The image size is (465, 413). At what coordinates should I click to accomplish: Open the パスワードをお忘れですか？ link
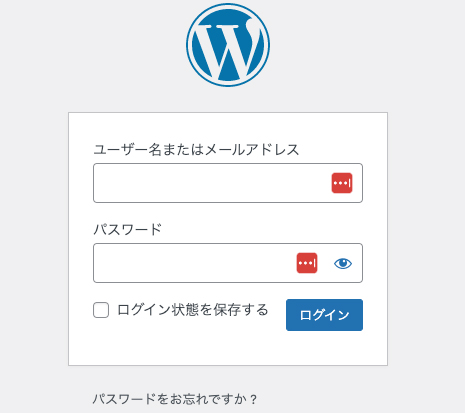tap(175, 399)
